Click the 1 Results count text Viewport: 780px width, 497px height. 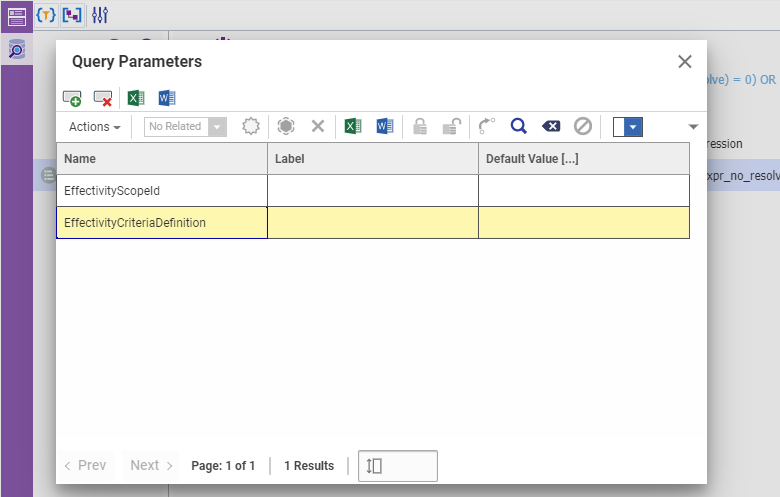309,466
